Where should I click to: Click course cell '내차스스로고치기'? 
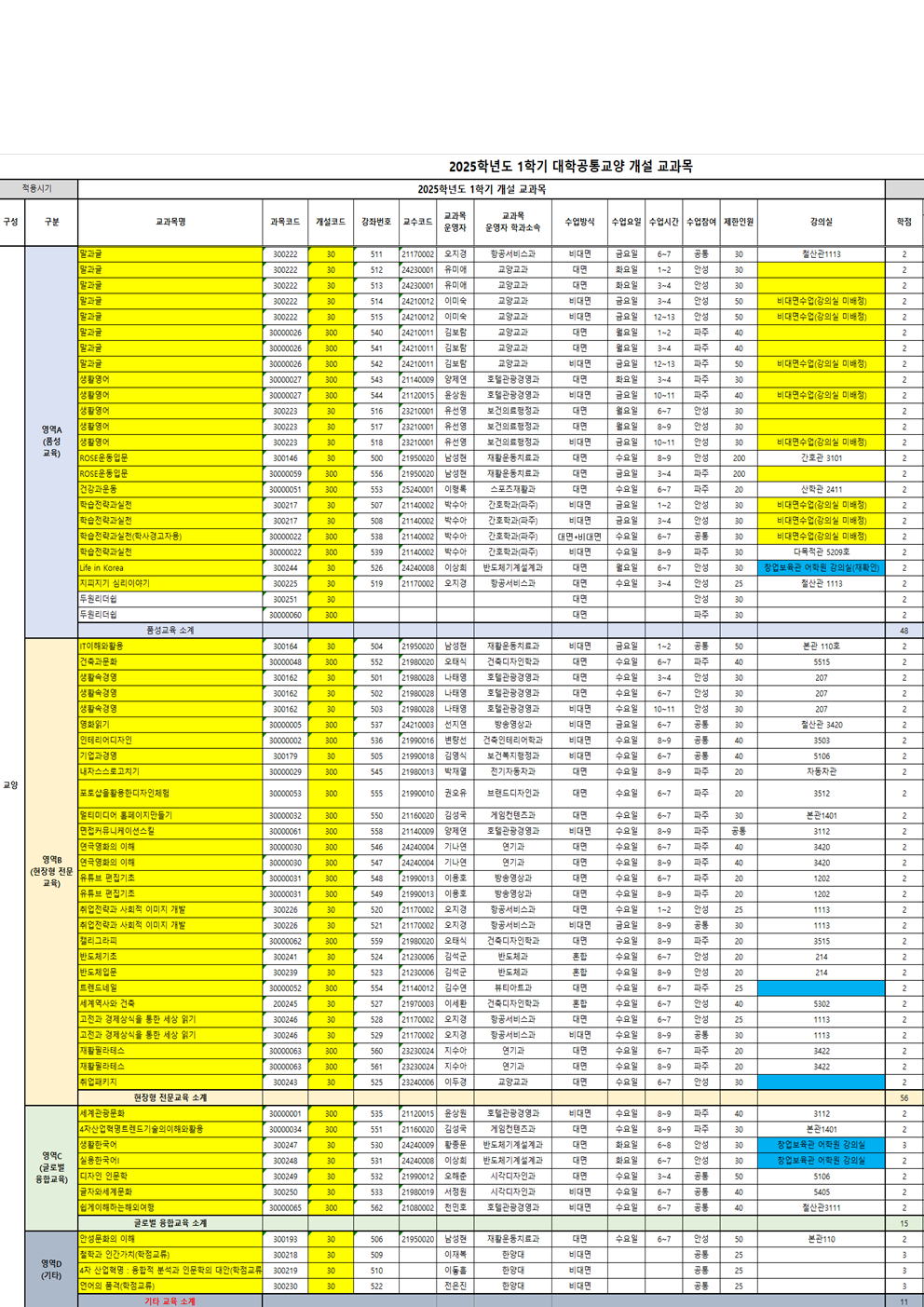point(170,771)
